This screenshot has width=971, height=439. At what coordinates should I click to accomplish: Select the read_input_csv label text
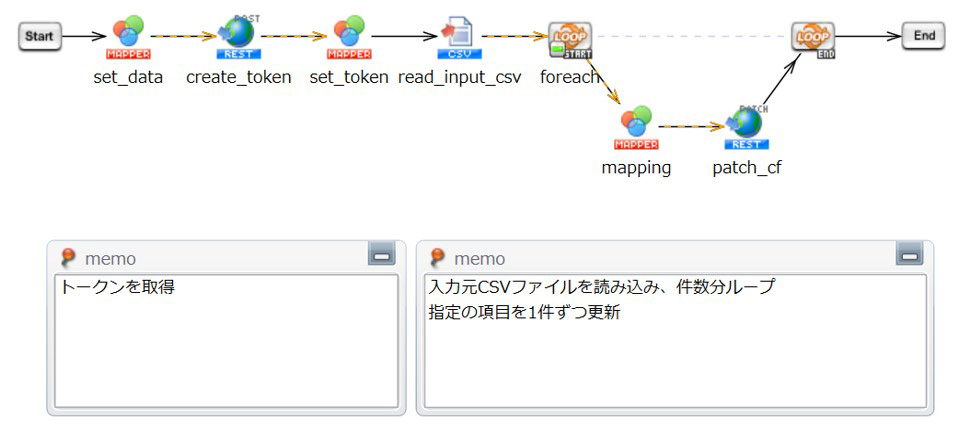[x=459, y=78]
